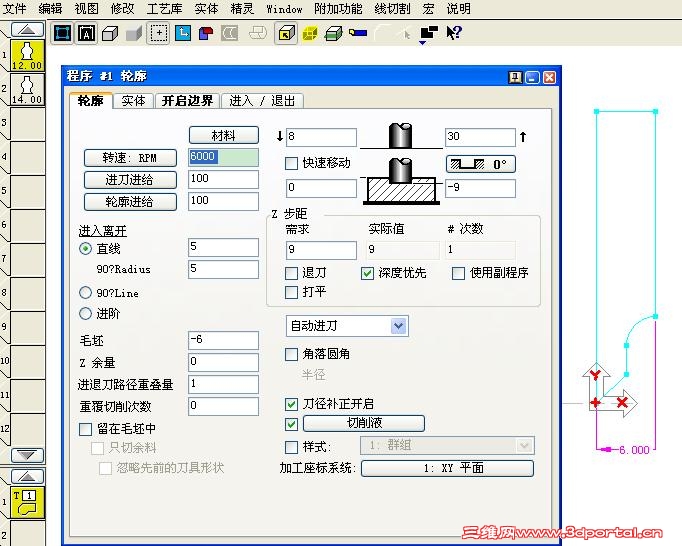The width and height of the screenshot is (682, 546).
Task: Click the 切削液 button
Action: click(364, 423)
